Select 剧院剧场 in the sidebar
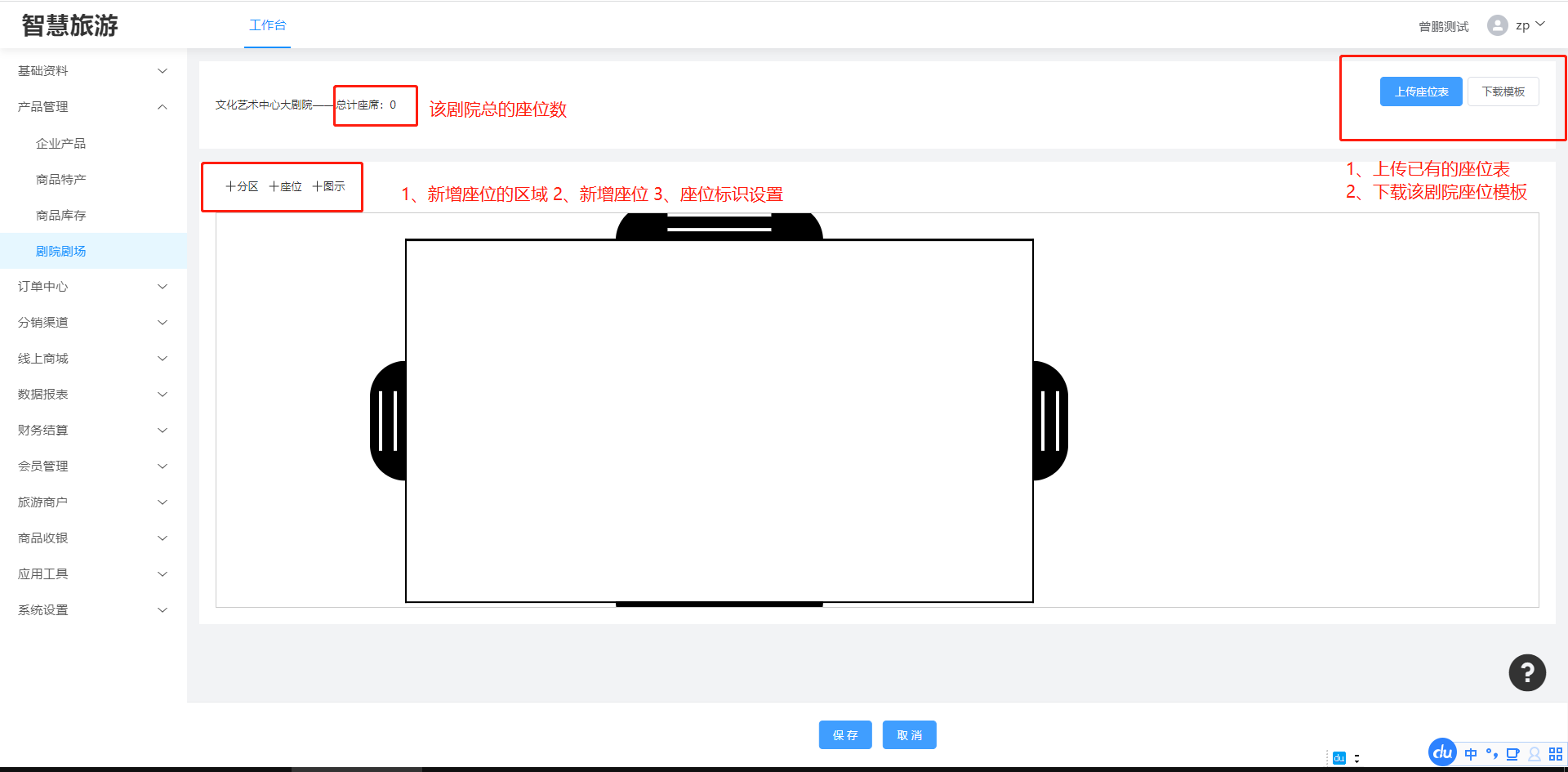 [x=61, y=251]
